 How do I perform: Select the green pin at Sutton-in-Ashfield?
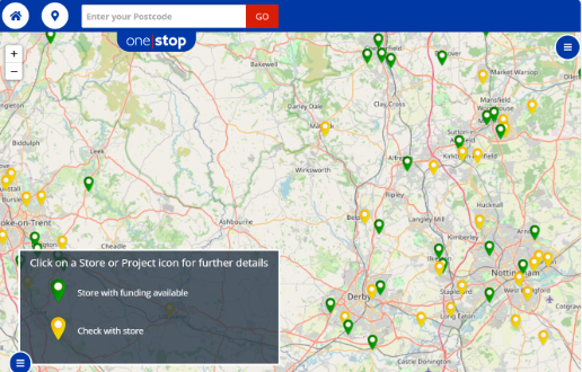click(x=459, y=142)
